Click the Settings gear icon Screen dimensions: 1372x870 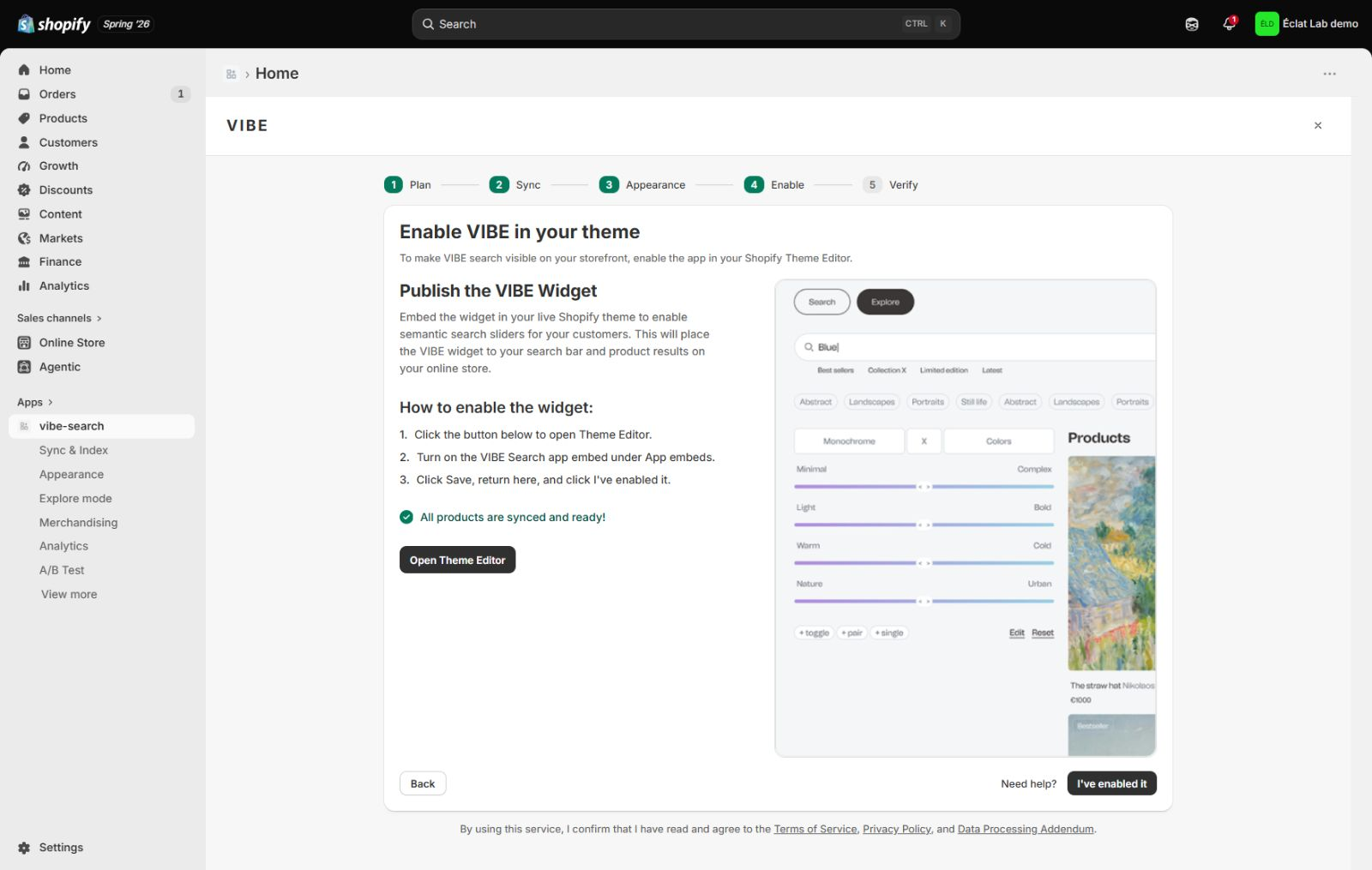point(24,848)
